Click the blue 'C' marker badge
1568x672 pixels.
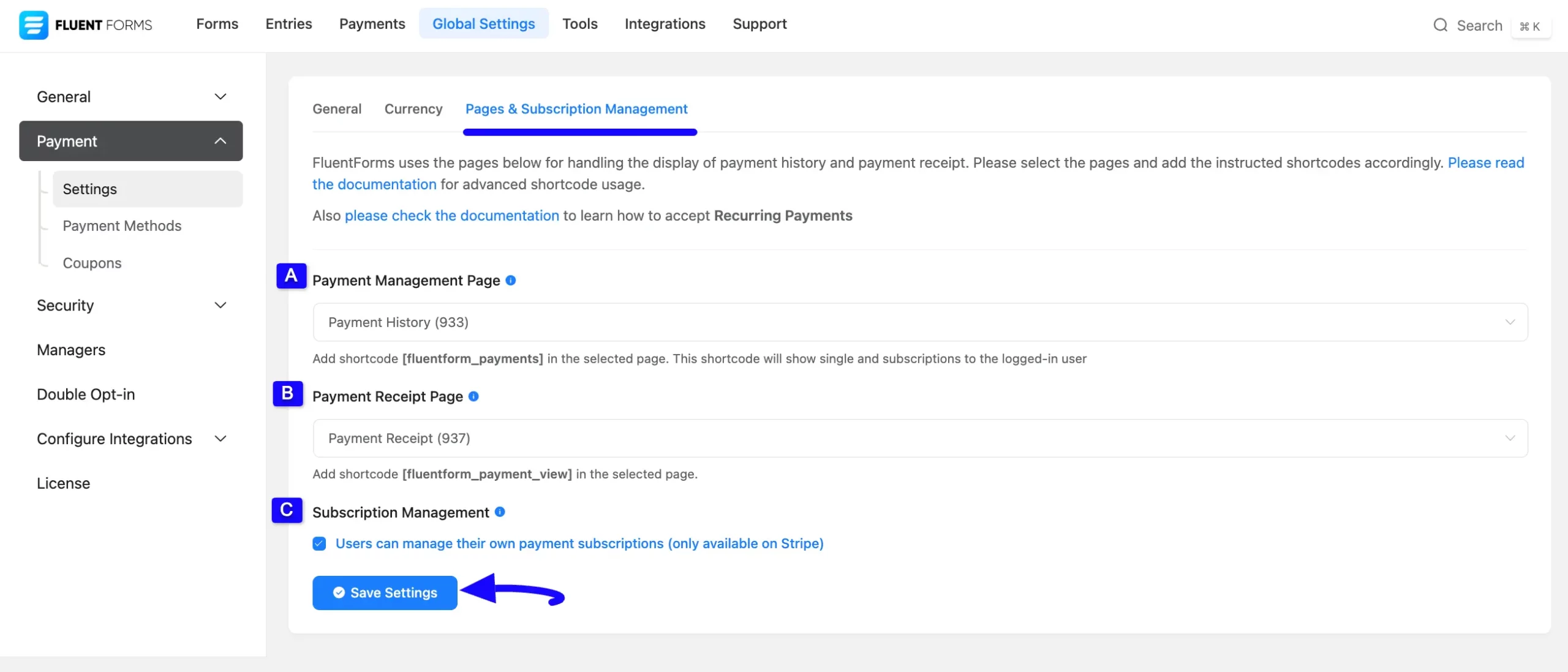[x=285, y=510]
